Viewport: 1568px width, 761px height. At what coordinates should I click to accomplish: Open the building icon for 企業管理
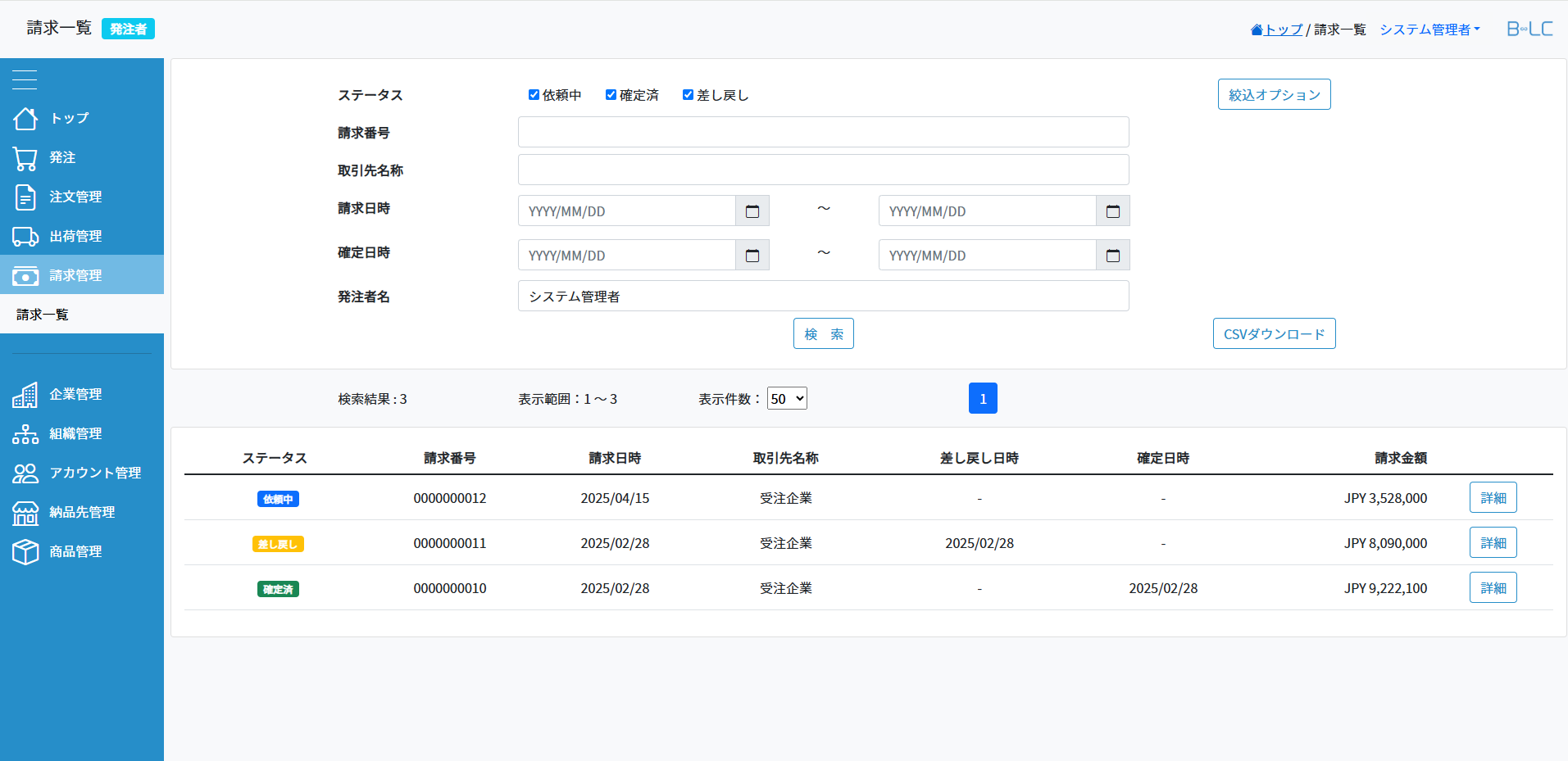tap(25, 395)
